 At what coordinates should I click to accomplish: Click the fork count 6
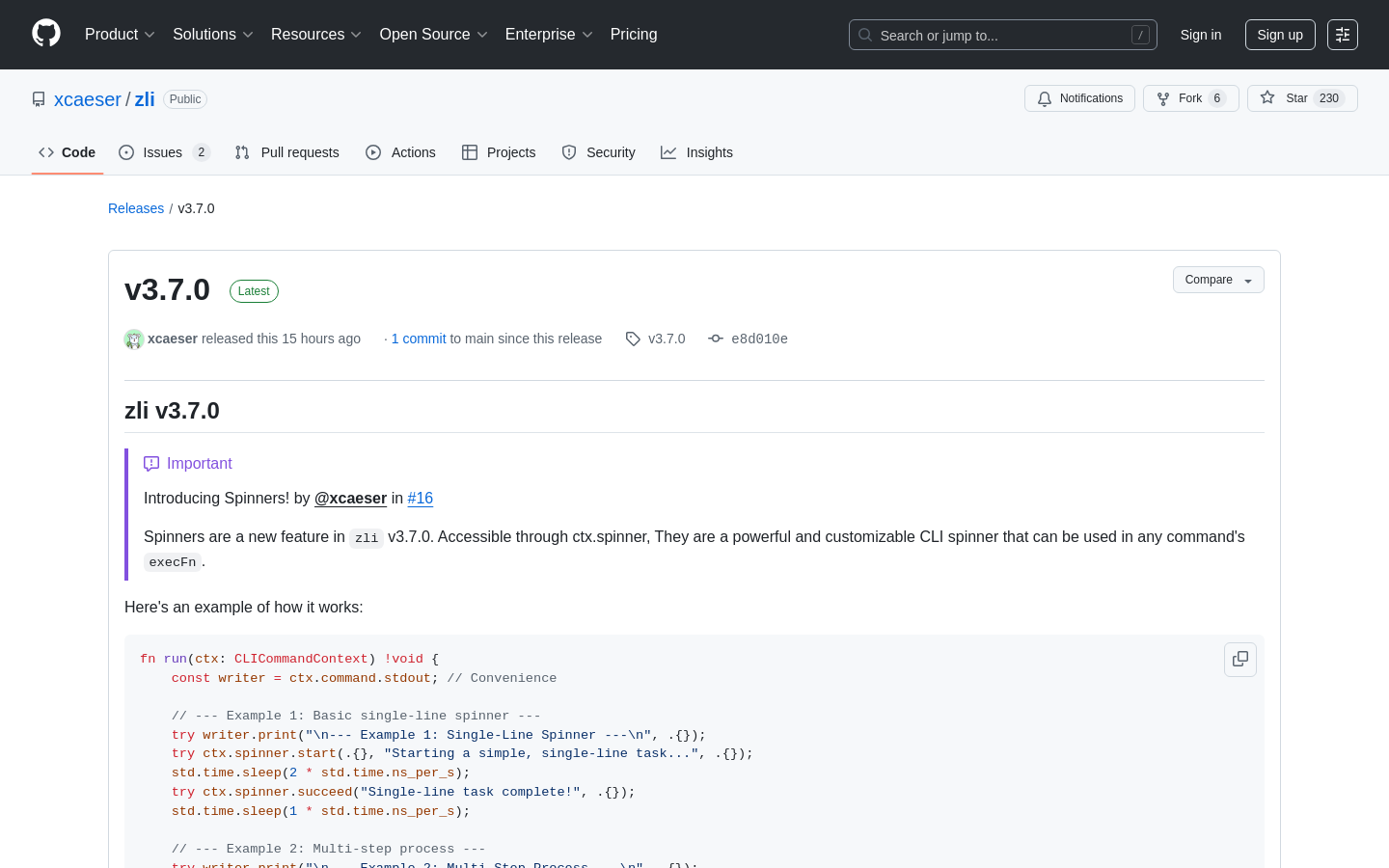click(1217, 98)
